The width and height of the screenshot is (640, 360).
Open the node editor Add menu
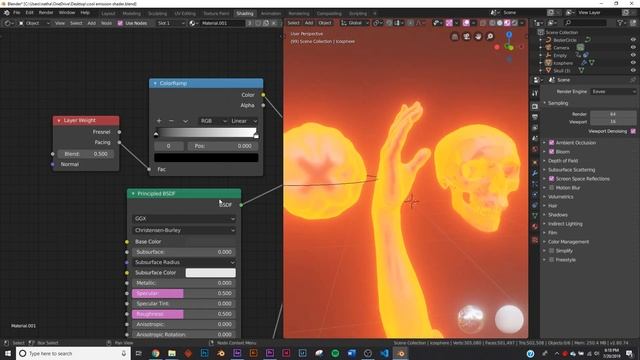(x=91, y=23)
